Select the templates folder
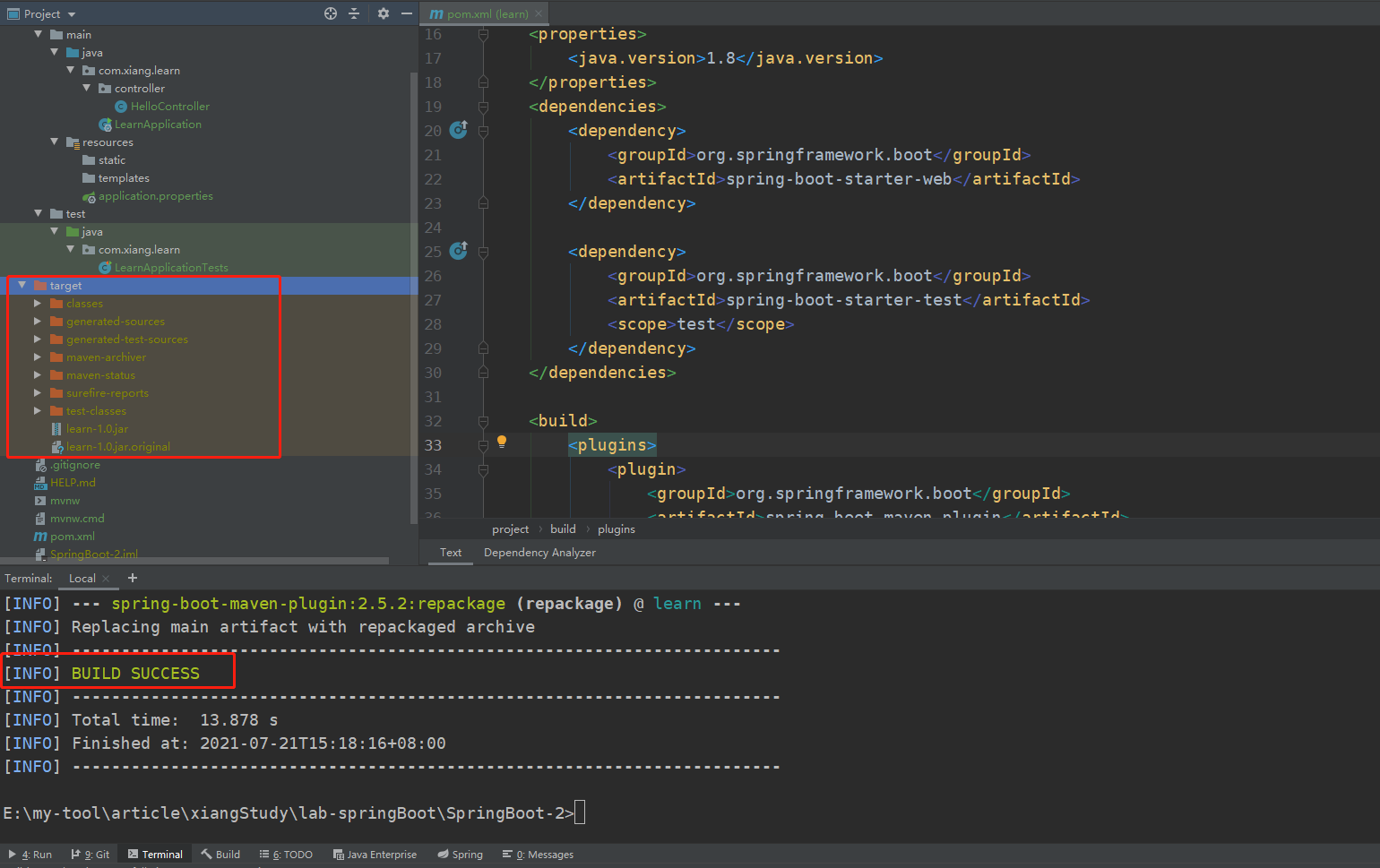The width and height of the screenshot is (1380, 868). 123,178
